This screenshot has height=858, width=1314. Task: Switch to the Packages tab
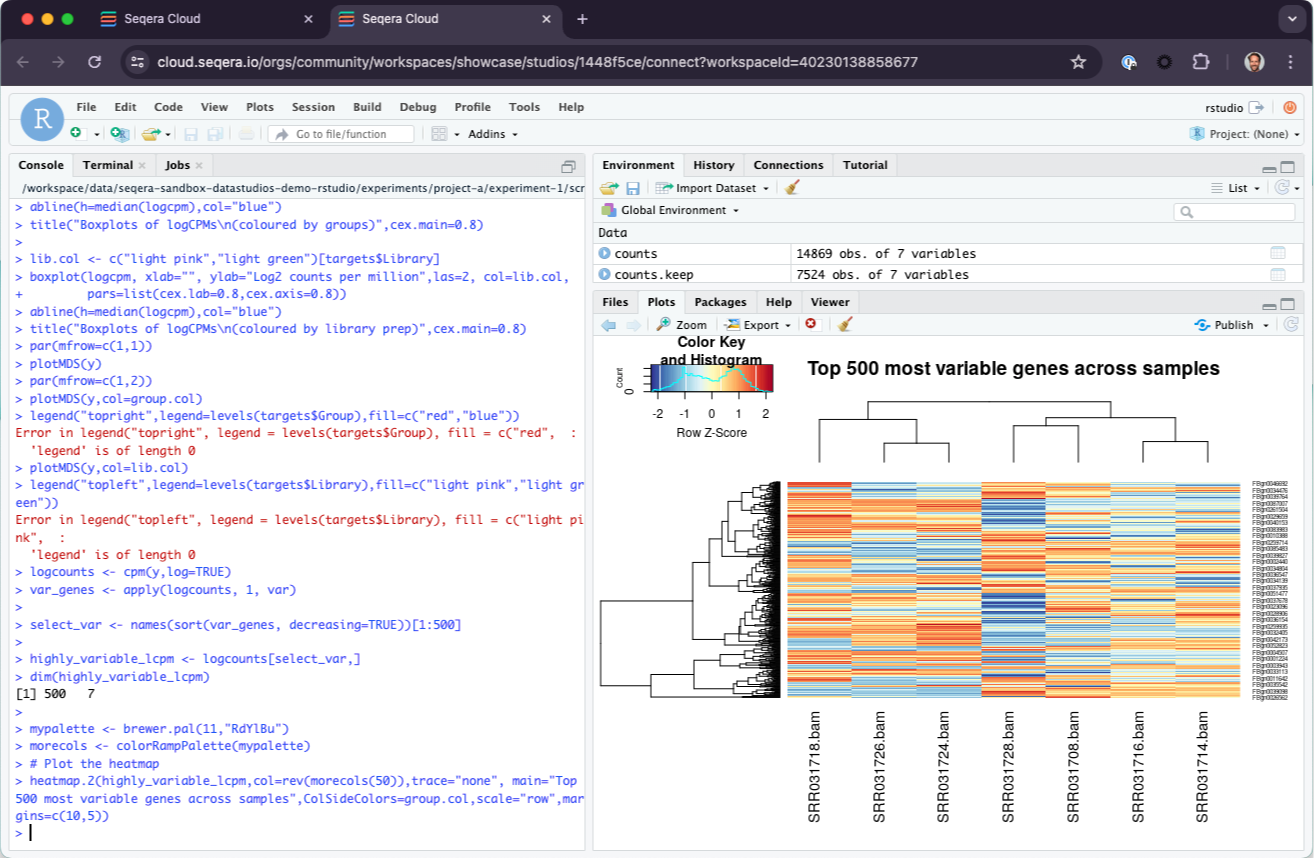(720, 302)
